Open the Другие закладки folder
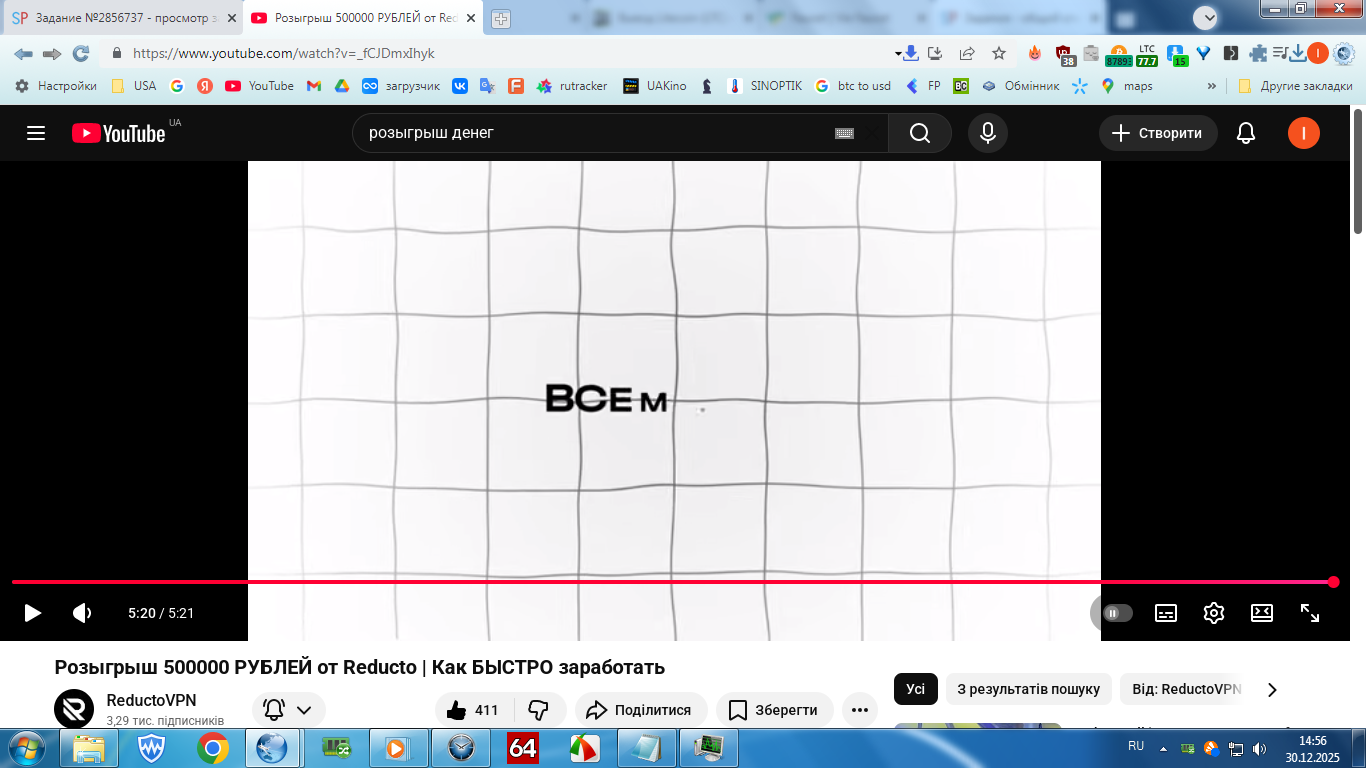Image resolution: width=1366 pixels, height=768 pixels. coord(1295,86)
